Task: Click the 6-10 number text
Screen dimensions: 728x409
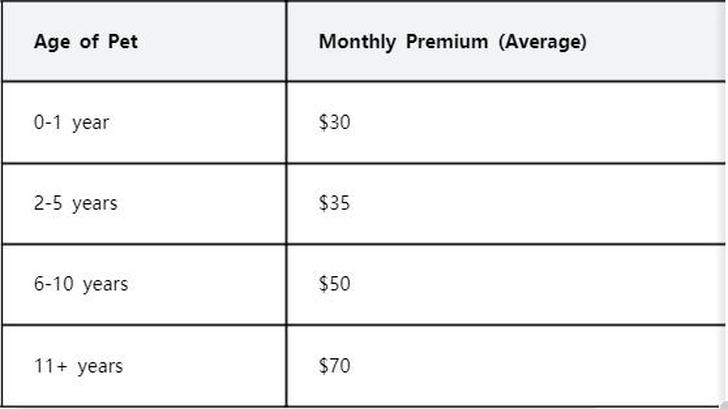Action: tap(53, 284)
